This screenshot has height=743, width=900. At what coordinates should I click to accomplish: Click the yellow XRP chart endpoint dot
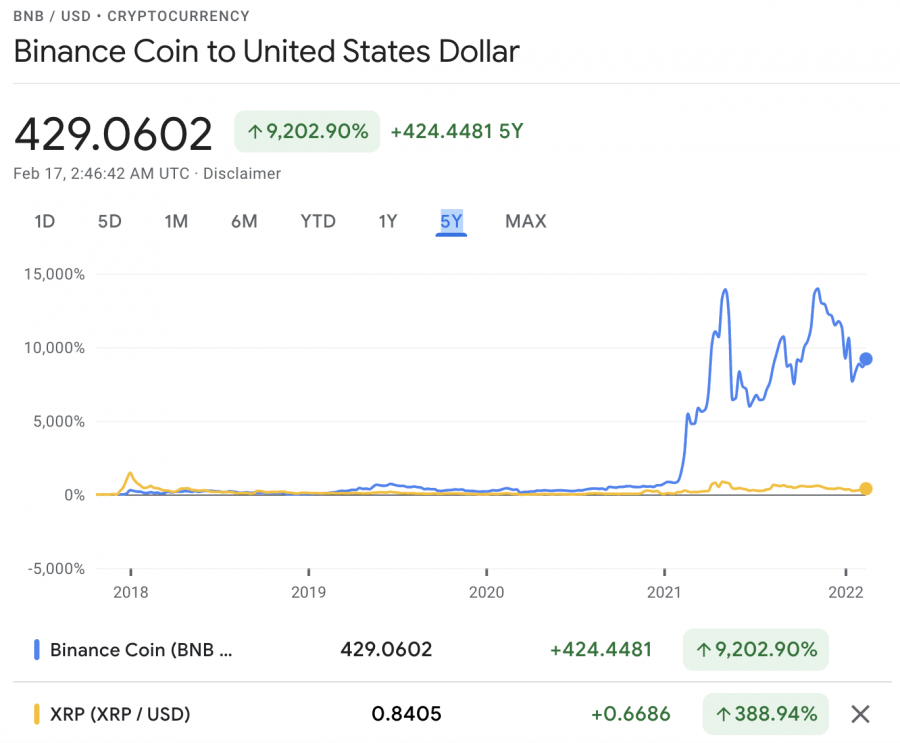coord(866,489)
